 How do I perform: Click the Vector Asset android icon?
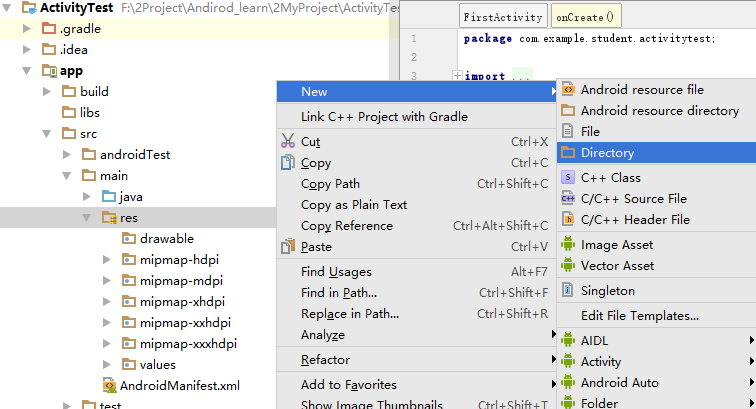(568, 265)
